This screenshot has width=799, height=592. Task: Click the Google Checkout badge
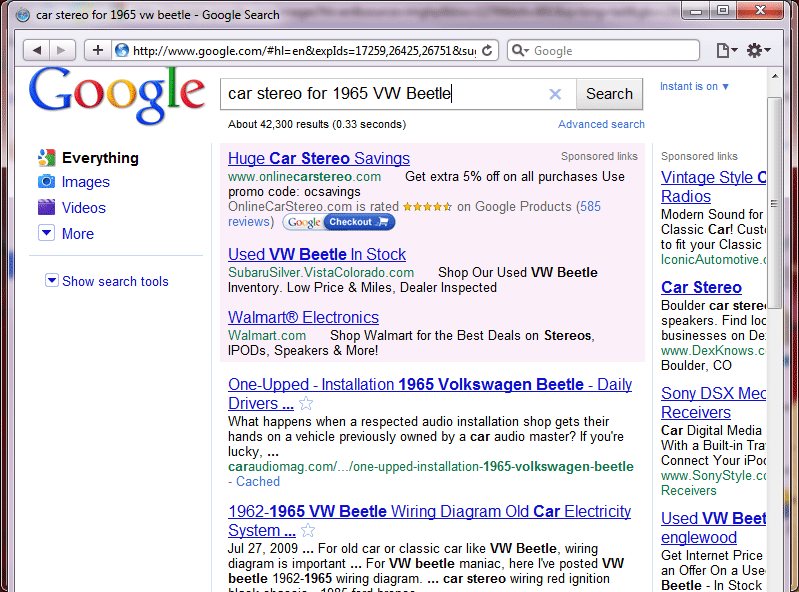pos(339,222)
